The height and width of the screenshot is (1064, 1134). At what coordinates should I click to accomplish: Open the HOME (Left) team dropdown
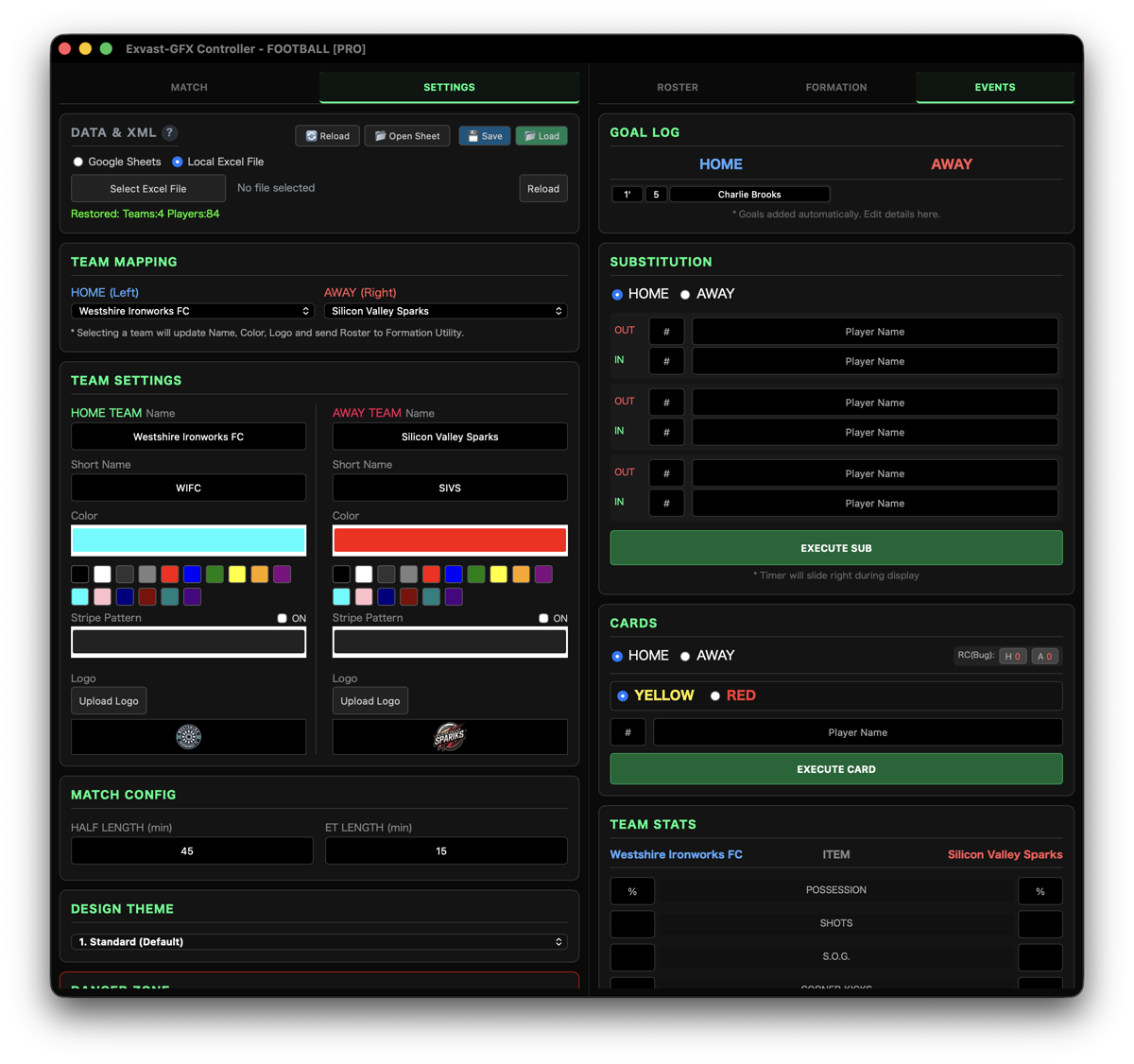click(x=192, y=311)
